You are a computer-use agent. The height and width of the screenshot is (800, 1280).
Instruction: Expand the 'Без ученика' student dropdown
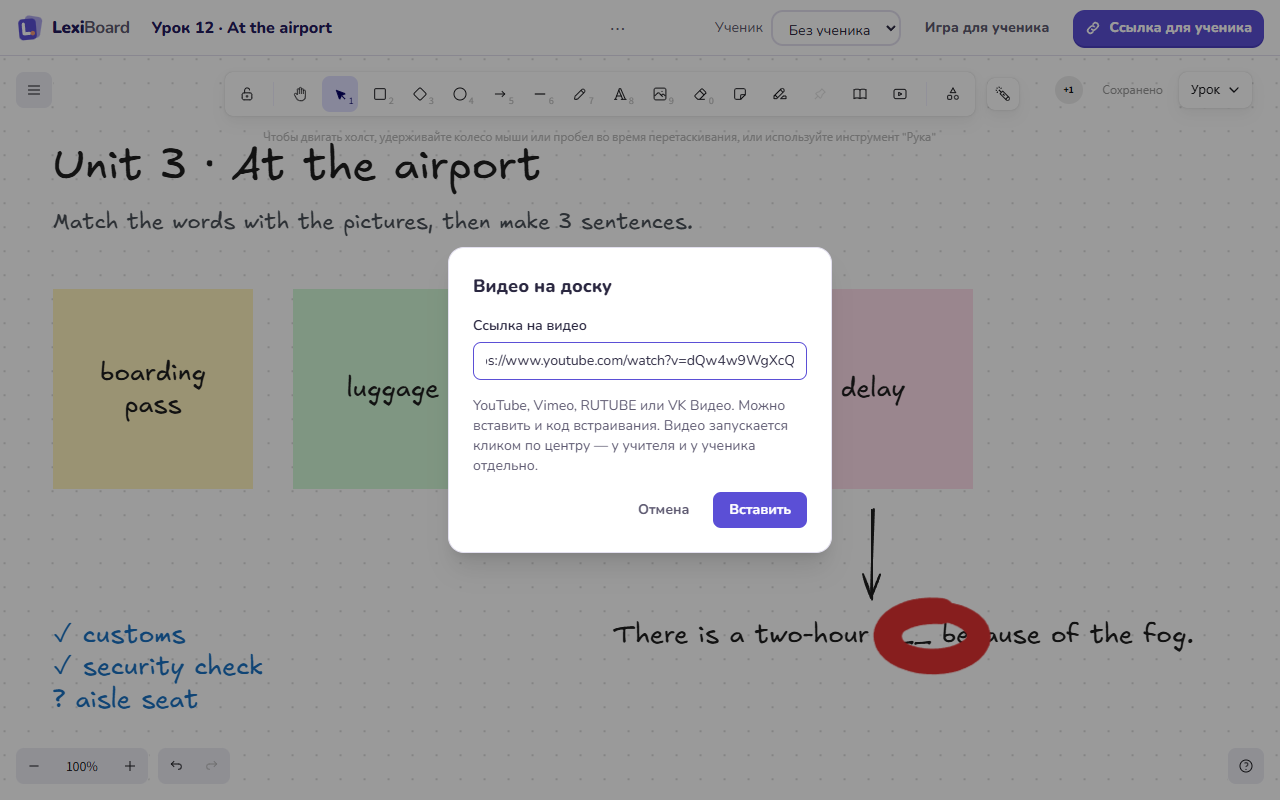(x=836, y=29)
